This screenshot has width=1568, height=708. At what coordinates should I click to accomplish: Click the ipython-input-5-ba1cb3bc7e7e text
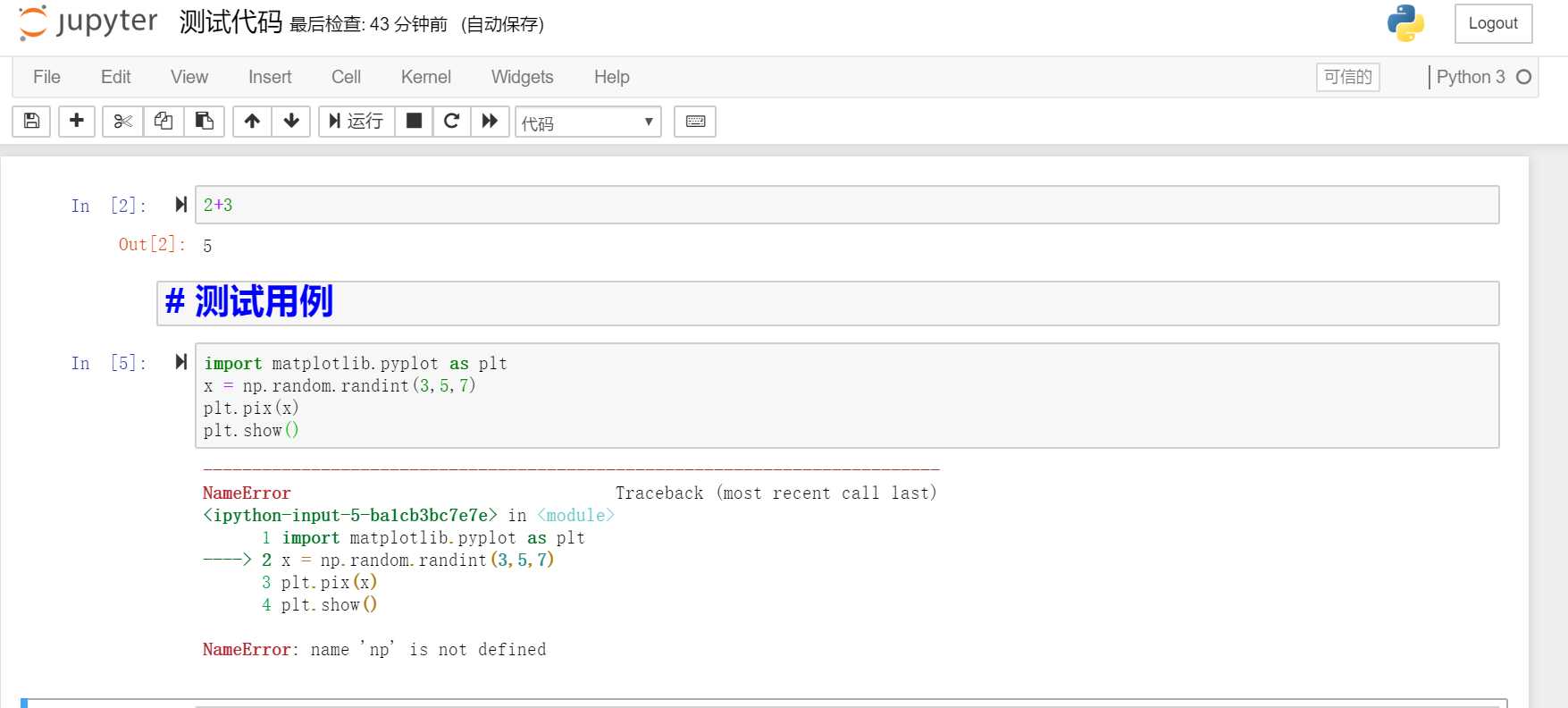click(x=350, y=515)
